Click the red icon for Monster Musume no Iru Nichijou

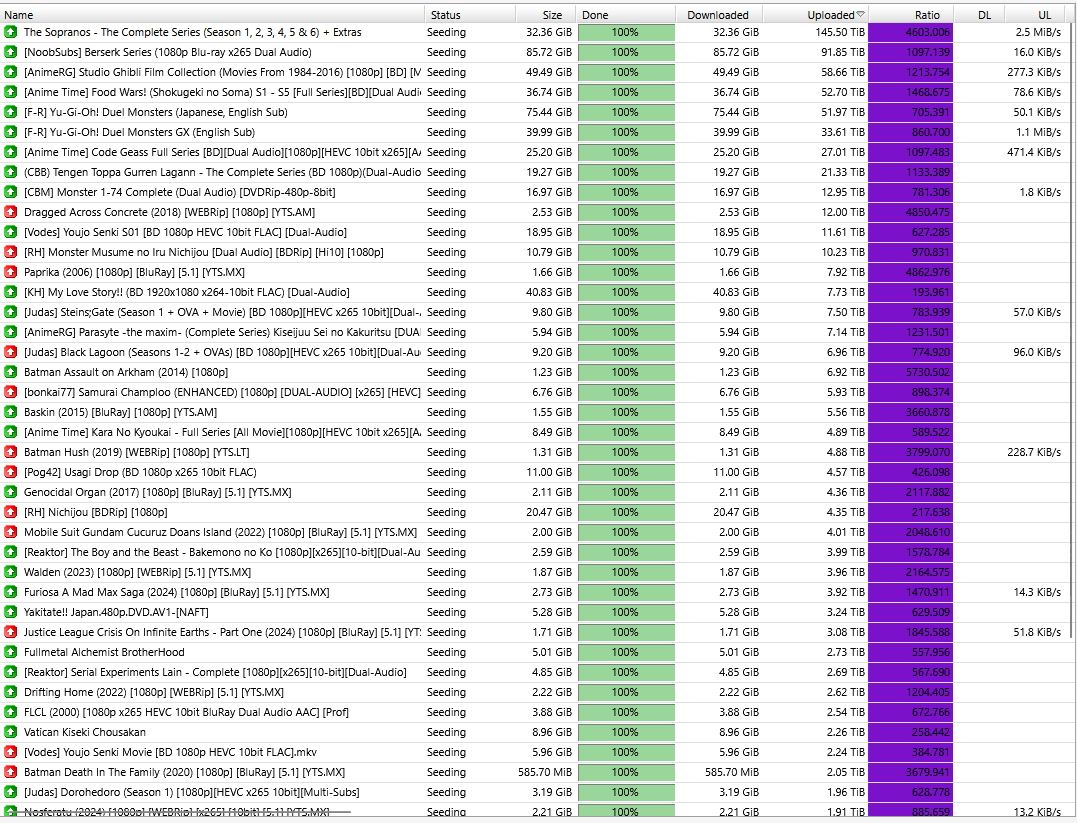[x=10, y=252]
